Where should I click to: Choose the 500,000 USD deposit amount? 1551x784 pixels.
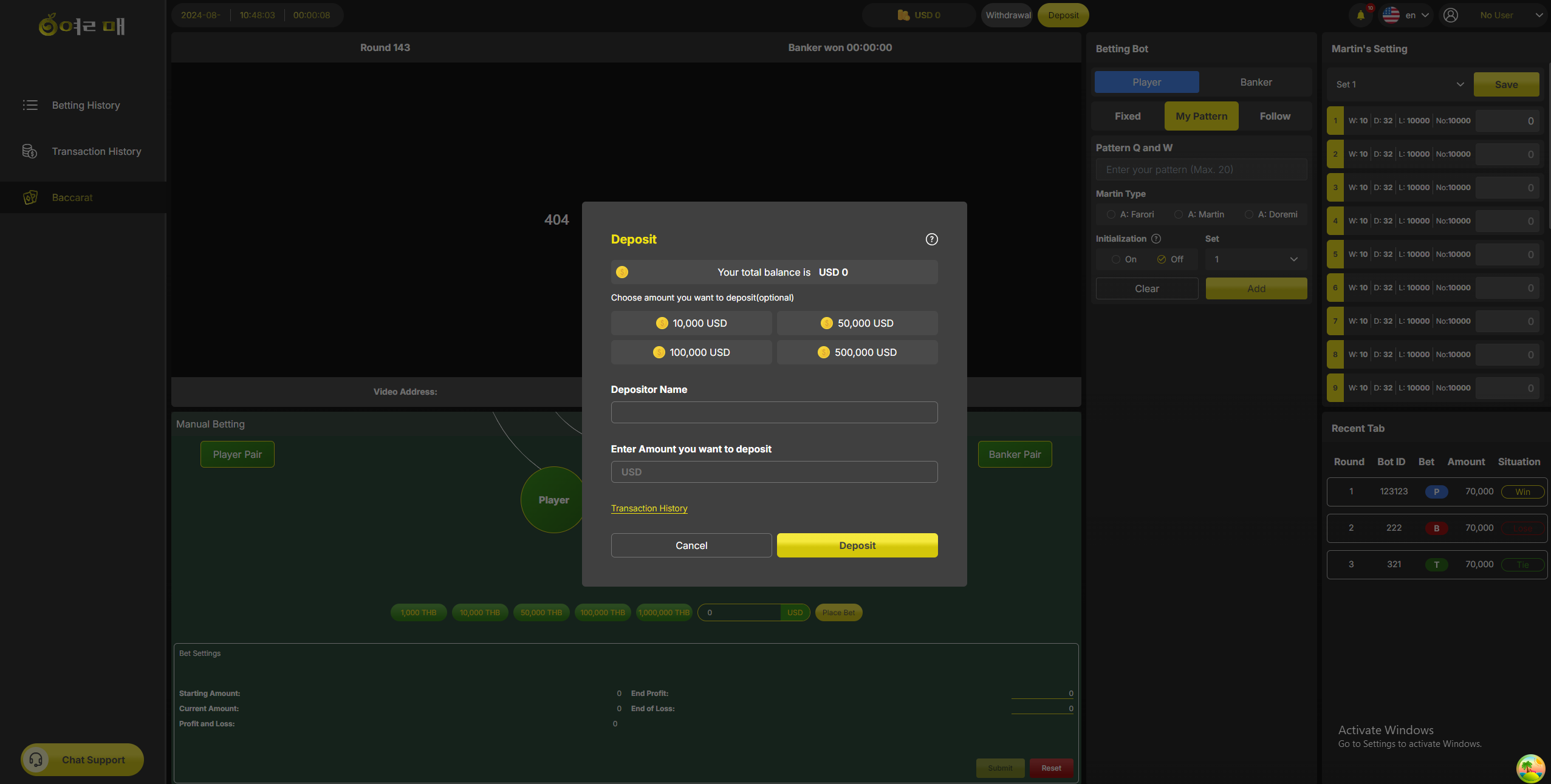(x=857, y=352)
